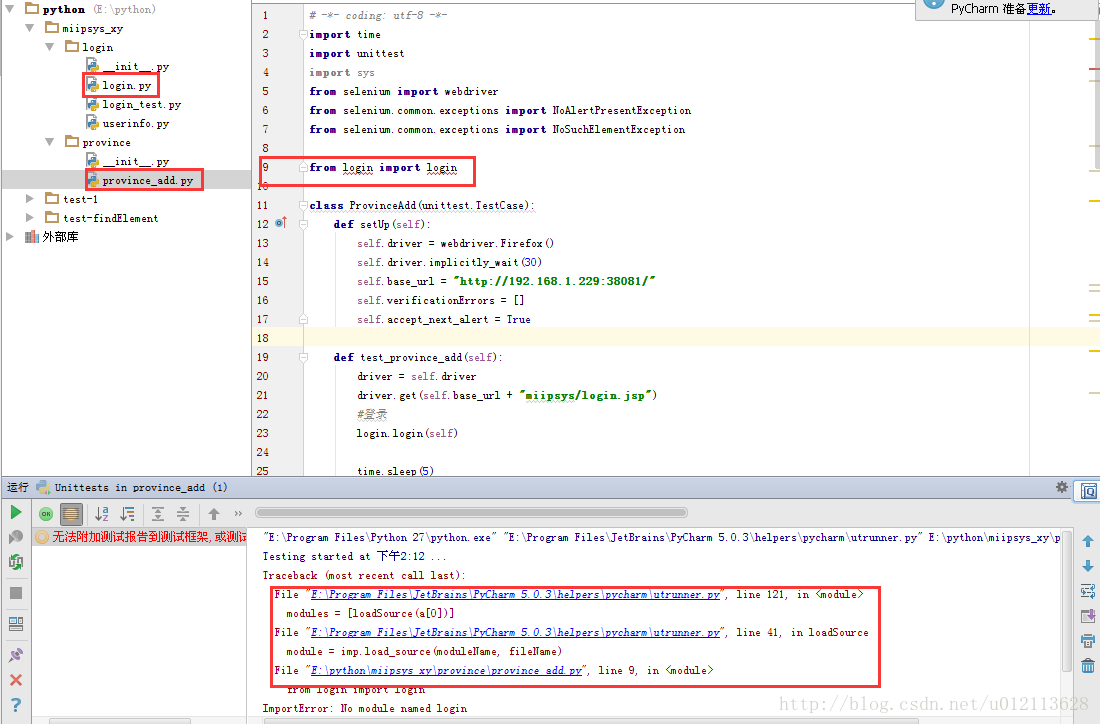The width and height of the screenshot is (1100, 724).
Task: Click the Python icon on Unittests run tab
Action: click(x=43, y=487)
